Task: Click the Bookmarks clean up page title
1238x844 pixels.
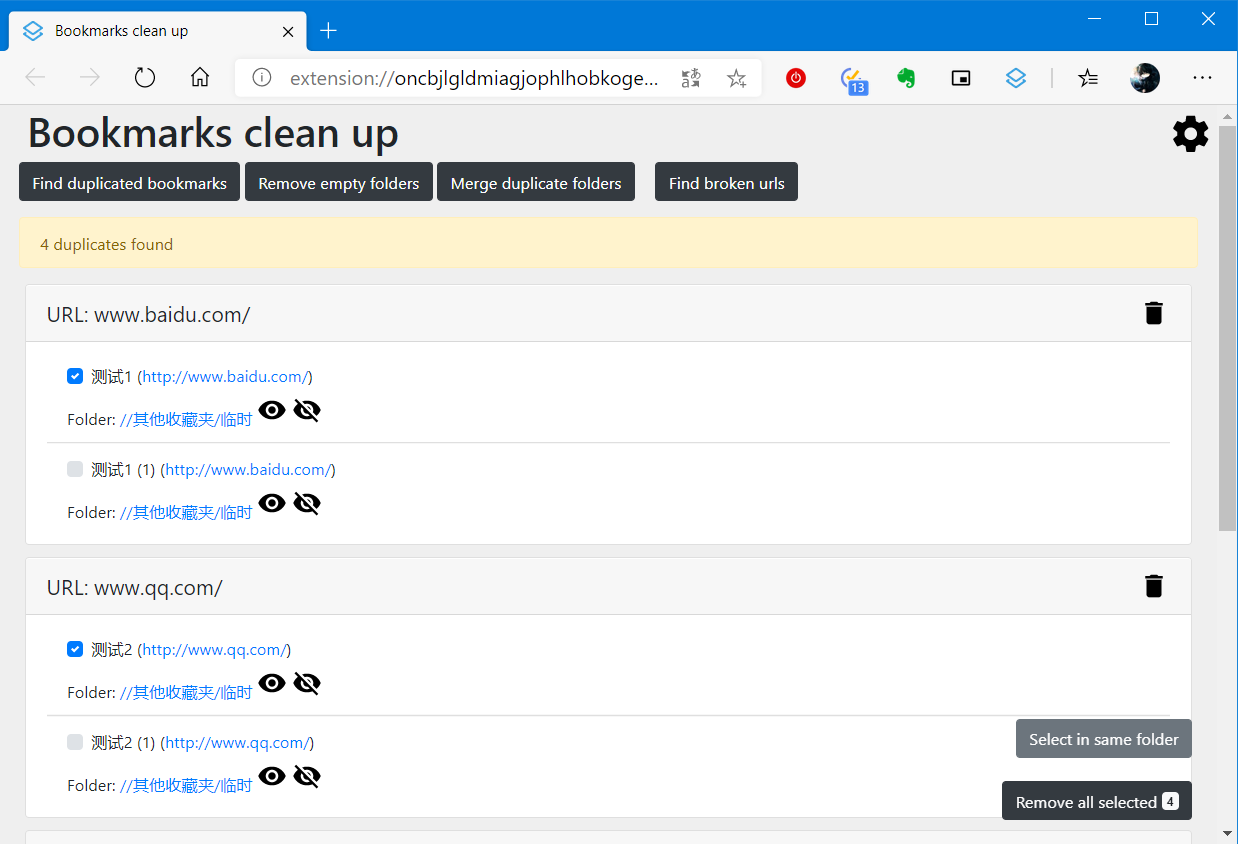Action: pos(213,133)
